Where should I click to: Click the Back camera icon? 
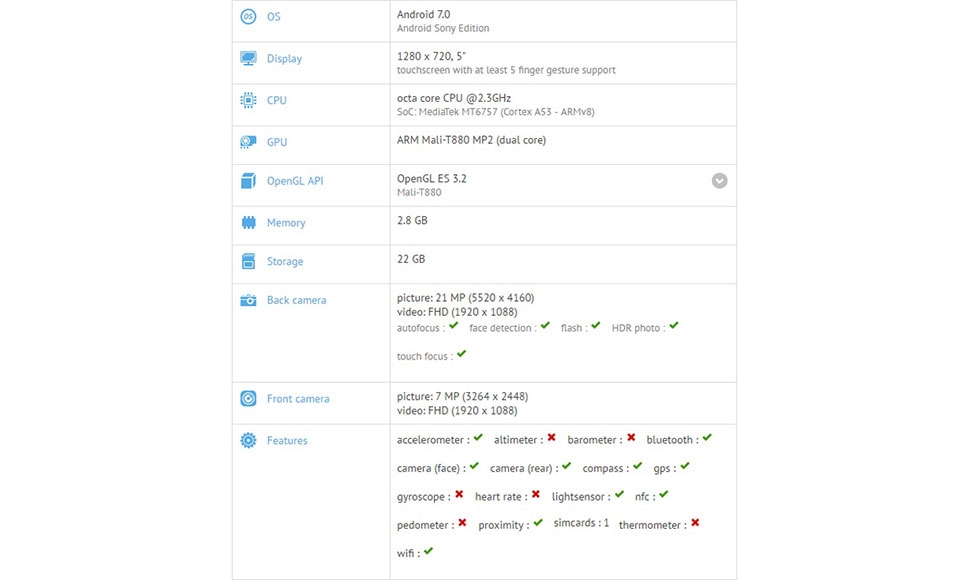click(x=248, y=300)
